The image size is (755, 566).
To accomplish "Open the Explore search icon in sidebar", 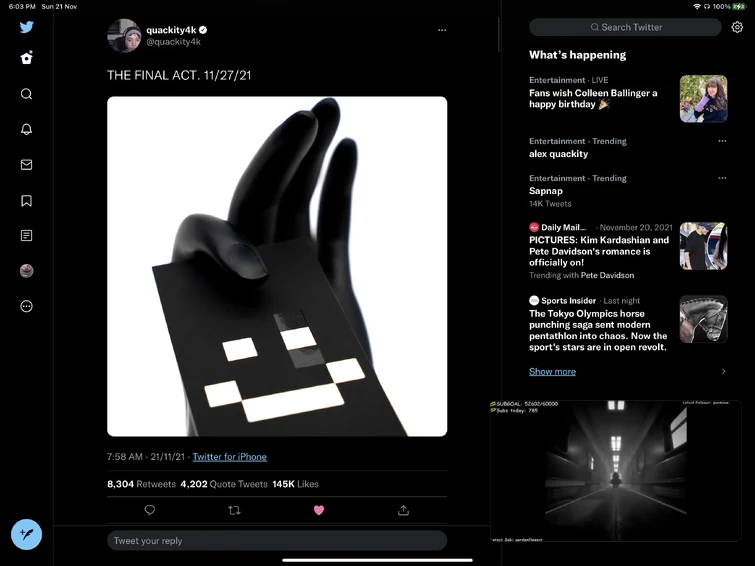I will coord(26,94).
